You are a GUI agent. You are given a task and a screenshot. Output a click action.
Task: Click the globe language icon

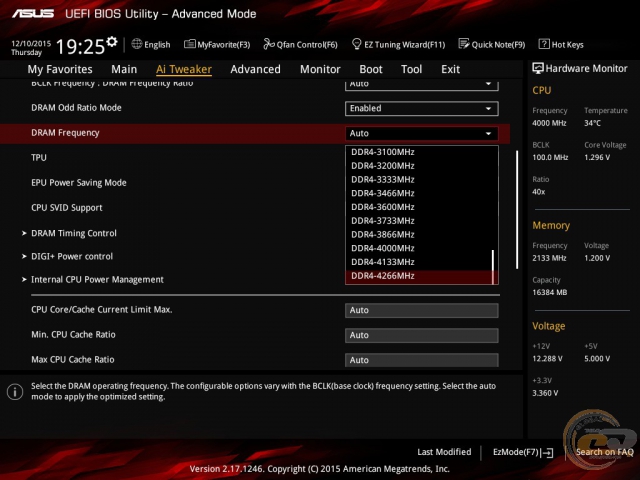(x=137, y=44)
